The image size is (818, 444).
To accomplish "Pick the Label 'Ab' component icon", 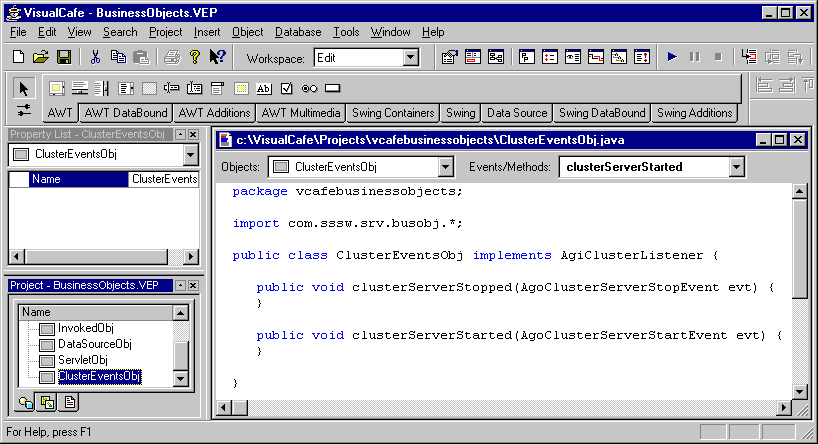I will 264,89.
